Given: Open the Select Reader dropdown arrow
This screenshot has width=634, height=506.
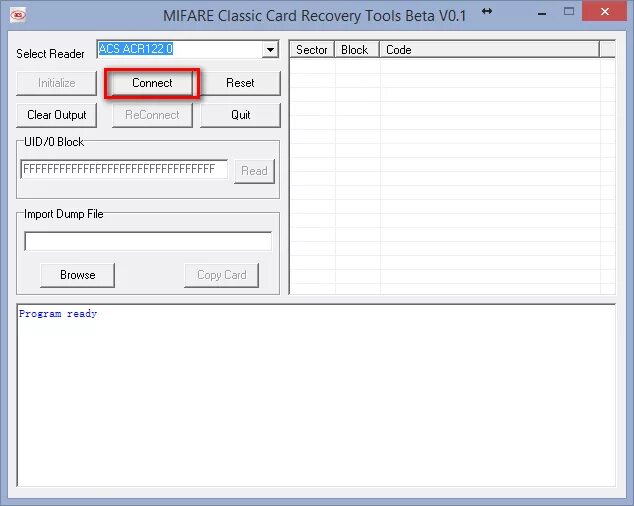Looking at the screenshot, I should point(270,50).
